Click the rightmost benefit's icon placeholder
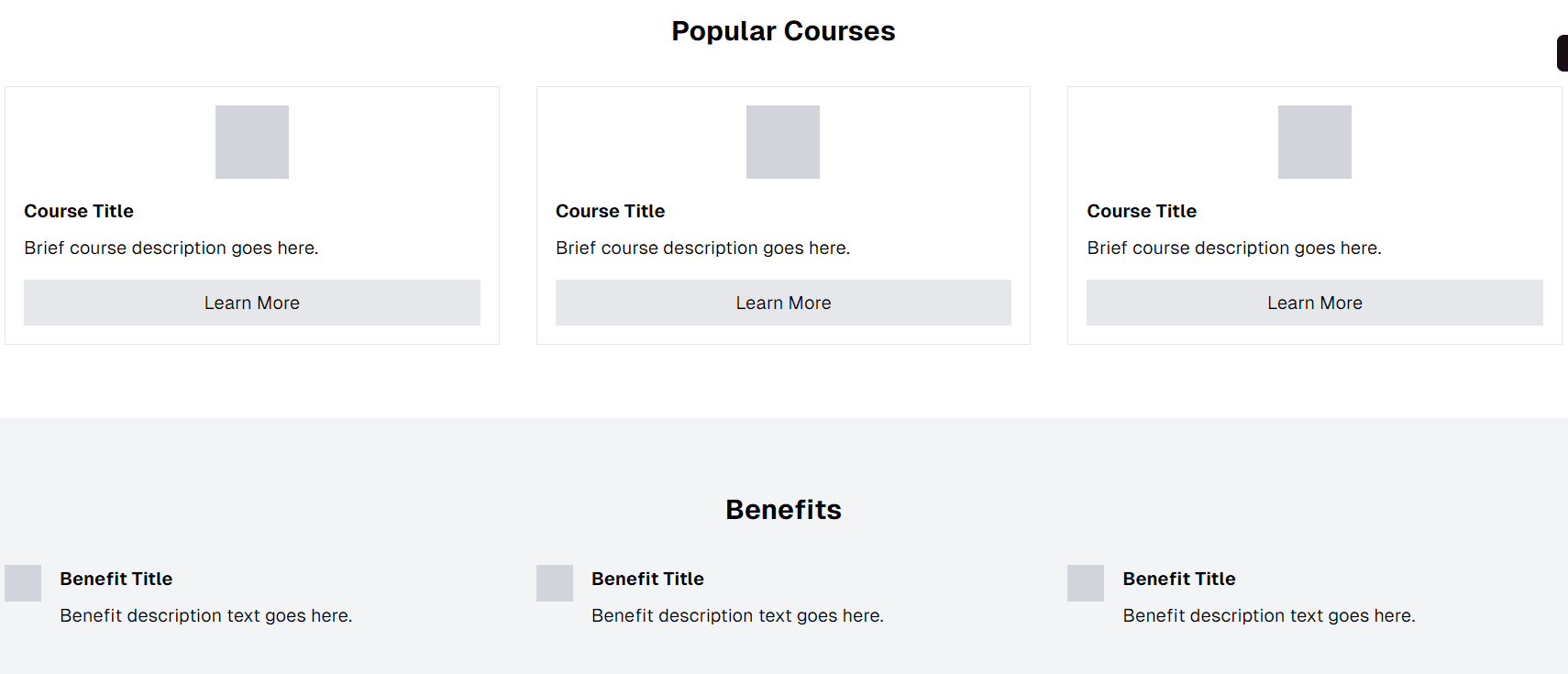The width and height of the screenshot is (1568, 674). 1086,583
